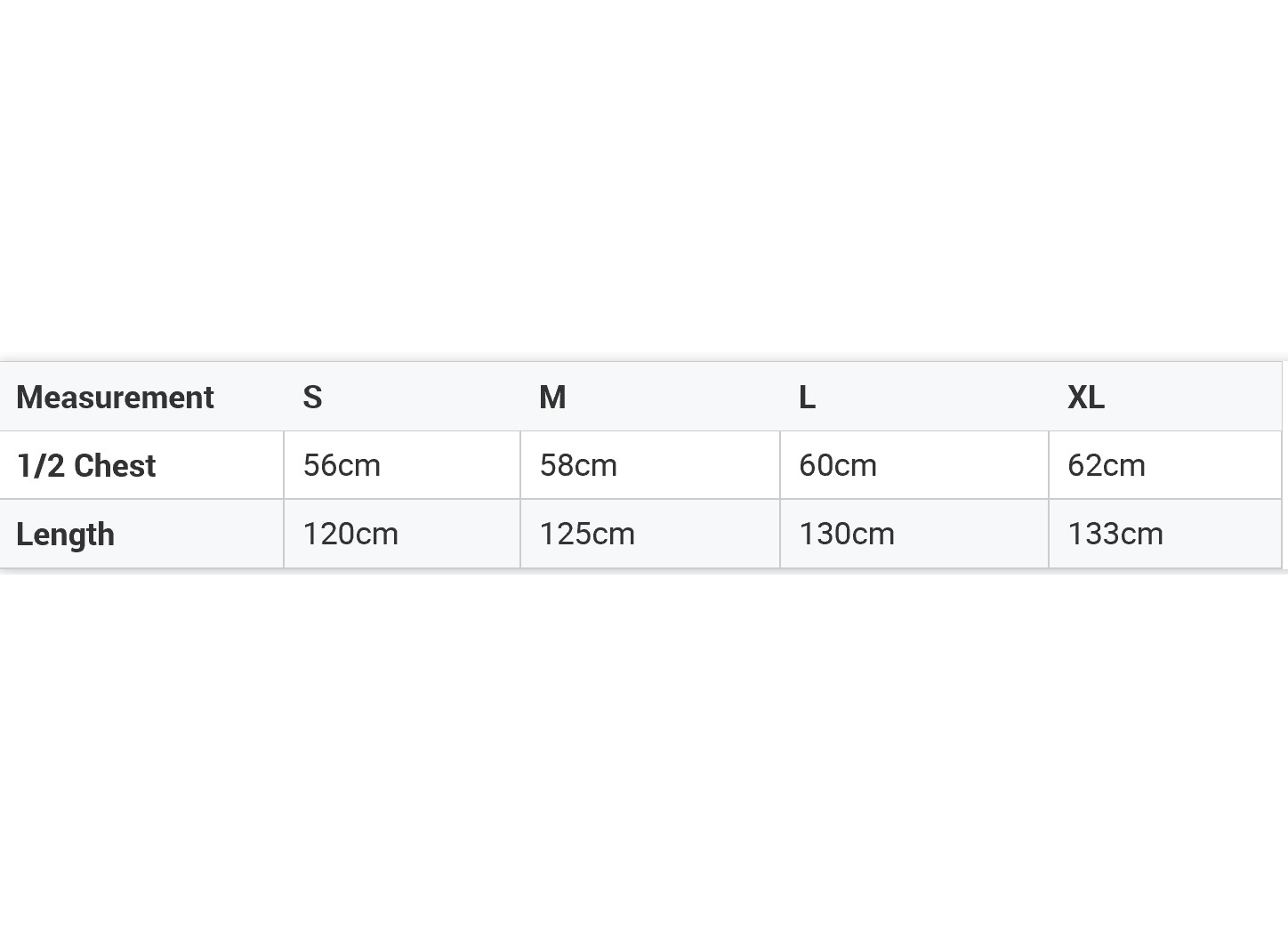Click the Measurement column header
Viewport: 1288px width, 925px height.
pyautogui.click(x=116, y=398)
